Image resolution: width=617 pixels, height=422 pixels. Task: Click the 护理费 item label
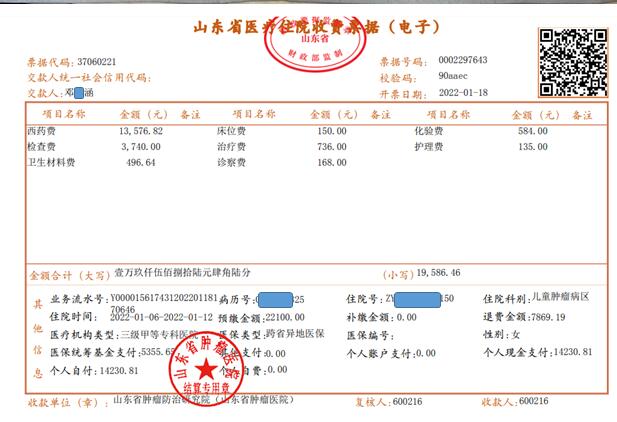[428, 146]
